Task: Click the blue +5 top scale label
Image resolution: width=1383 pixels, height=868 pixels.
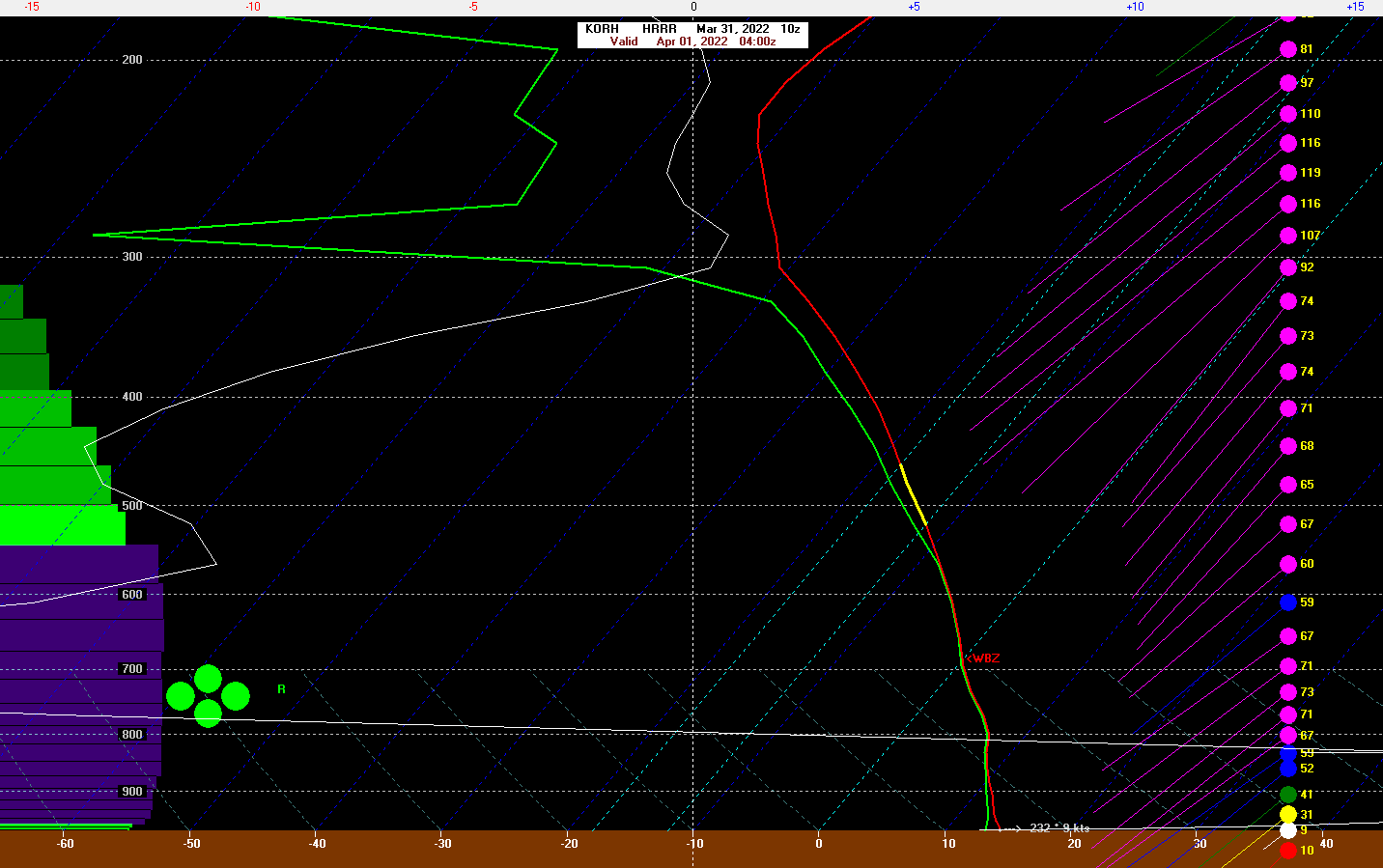Action: coord(914,7)
